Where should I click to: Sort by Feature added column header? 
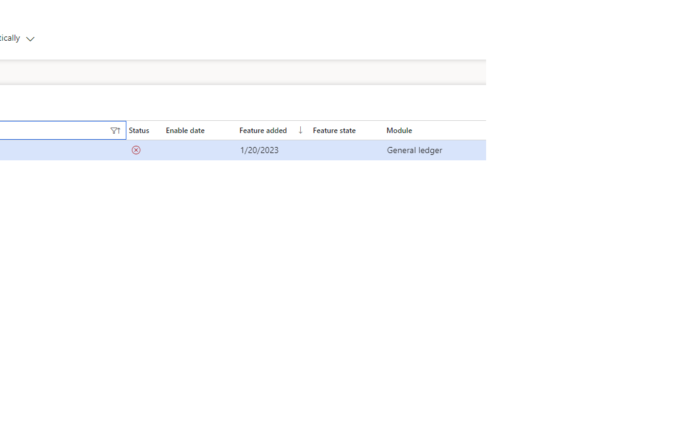pyautogui.click(x=263, y=130)
